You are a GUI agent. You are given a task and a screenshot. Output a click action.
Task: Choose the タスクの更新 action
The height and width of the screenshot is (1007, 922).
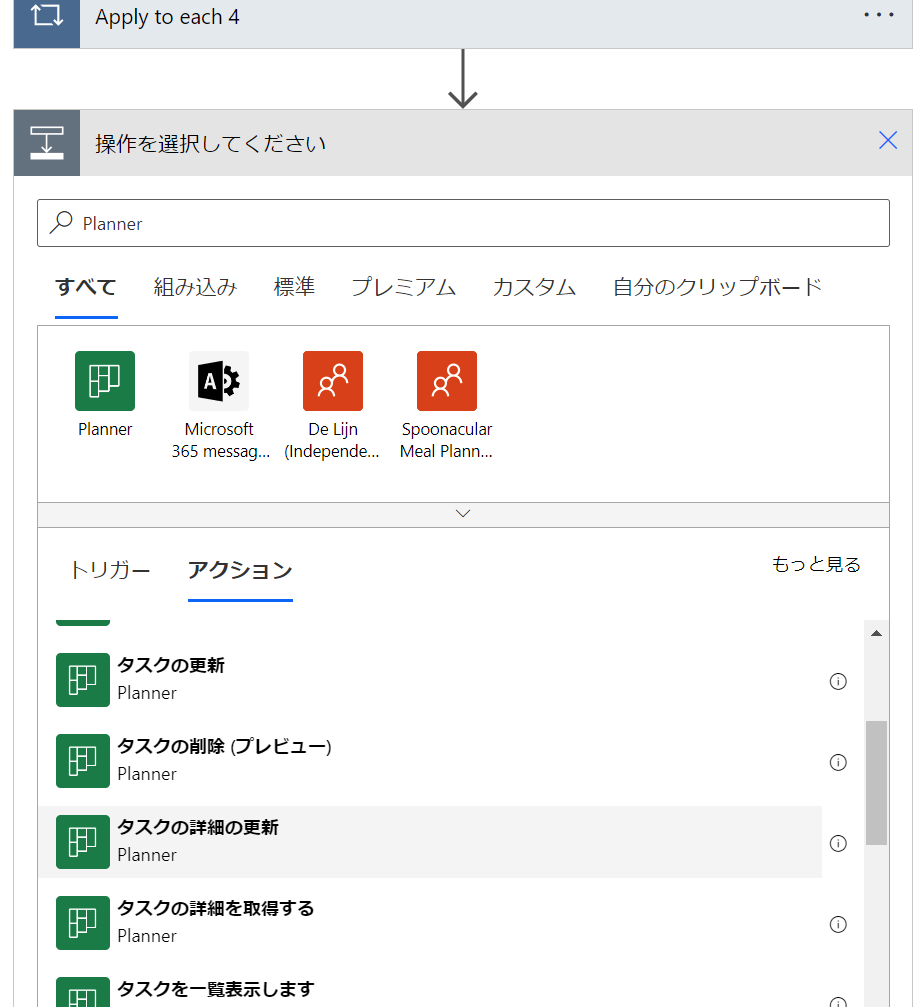[430, 680]
